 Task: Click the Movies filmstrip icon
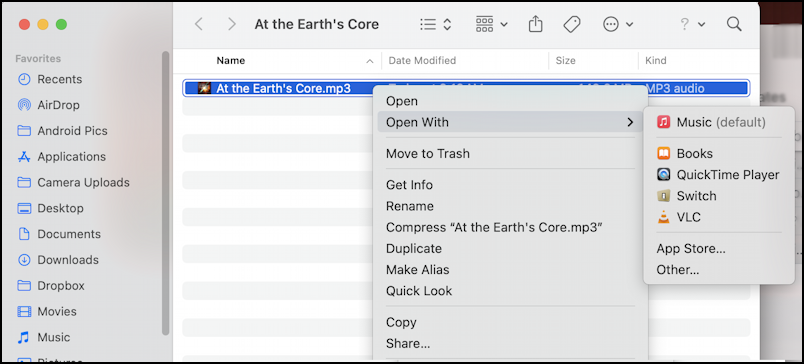24,311
